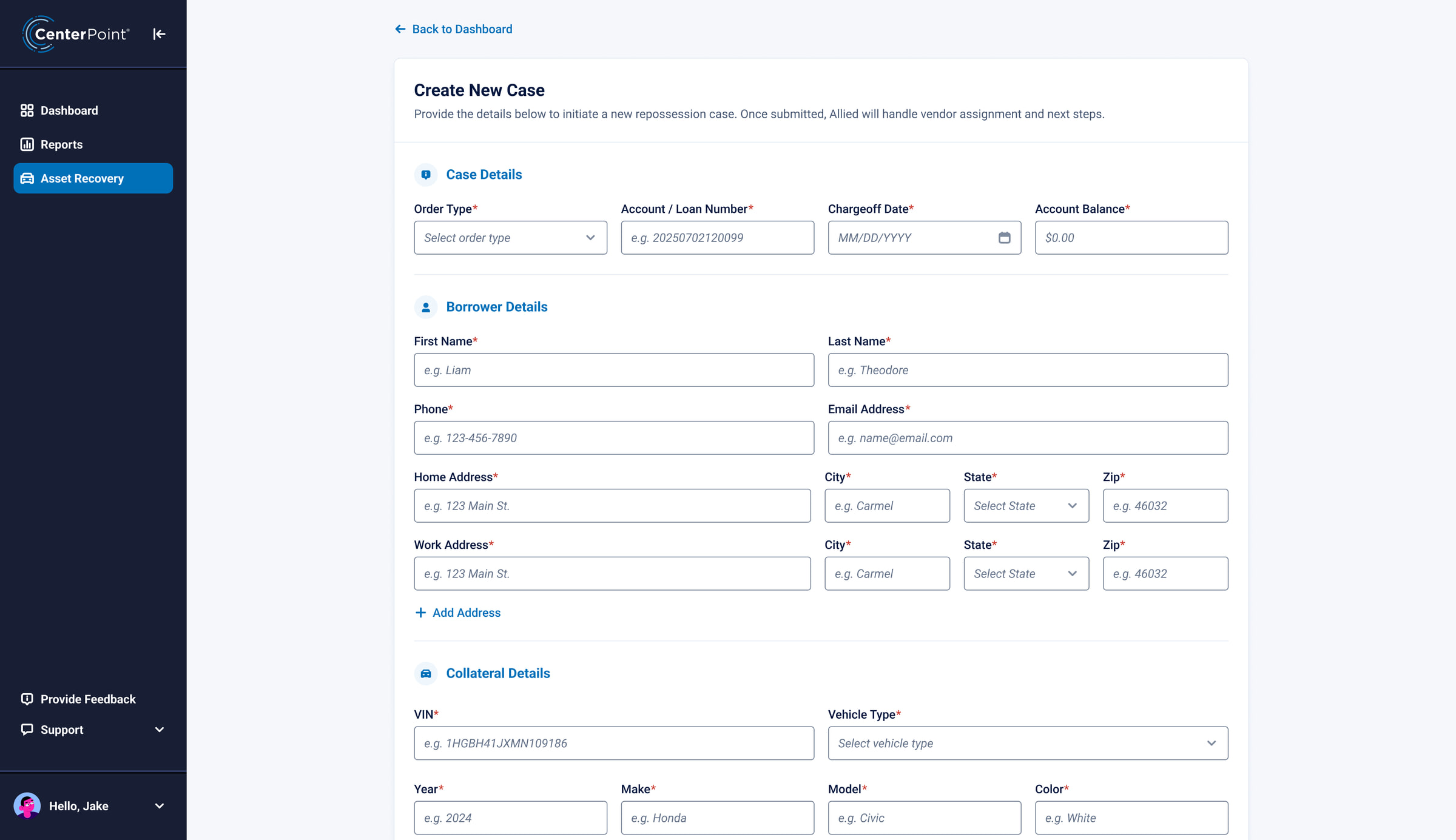
Task: Click the Email Address input field
Action: pyautogui.click(x=1028, y=438)
